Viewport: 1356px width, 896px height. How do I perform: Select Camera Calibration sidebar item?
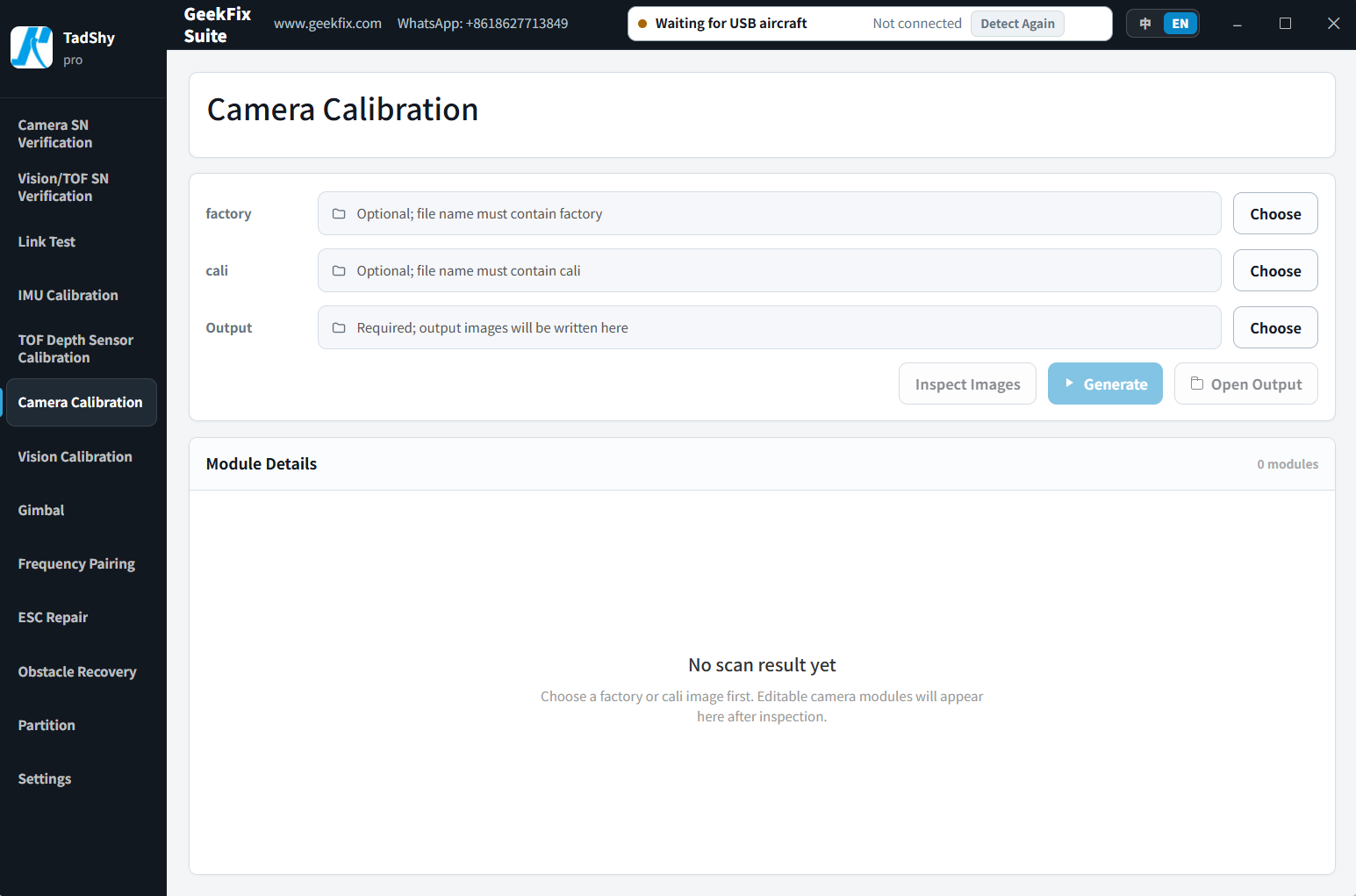coord(83,403)
